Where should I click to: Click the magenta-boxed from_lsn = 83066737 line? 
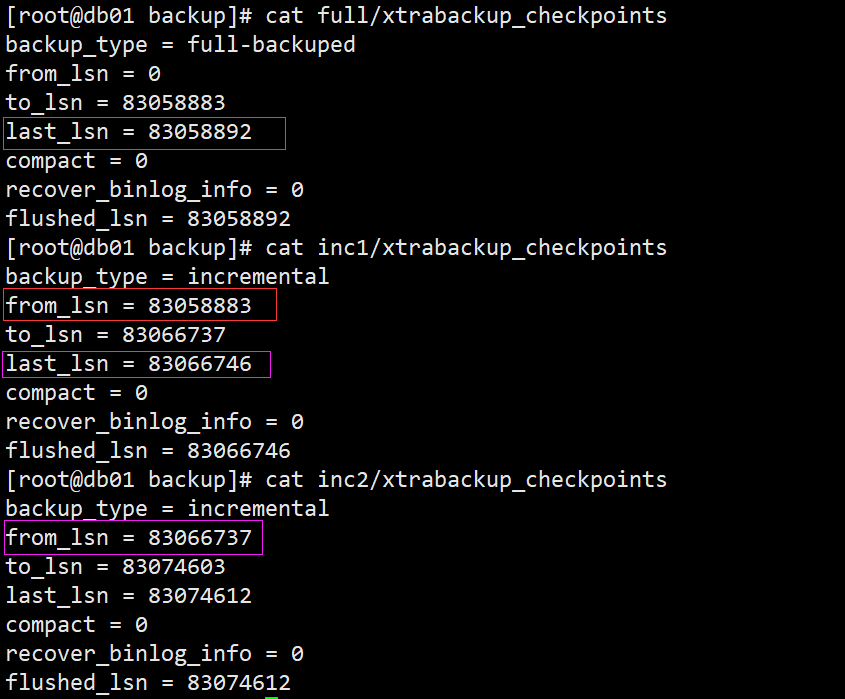[129, 538]
